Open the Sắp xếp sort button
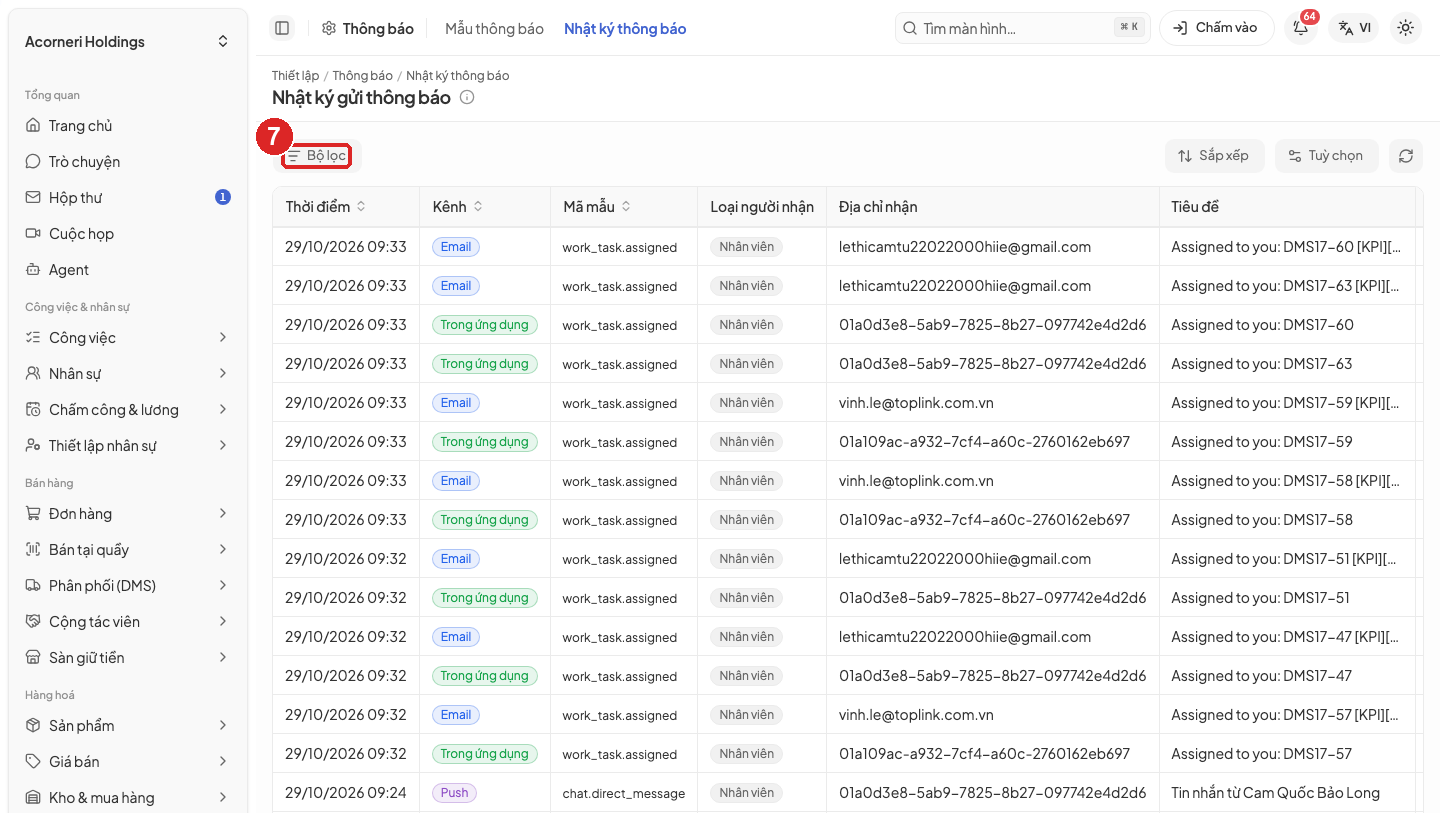Screen dimensions: 1440x813 pos(1214,156)
